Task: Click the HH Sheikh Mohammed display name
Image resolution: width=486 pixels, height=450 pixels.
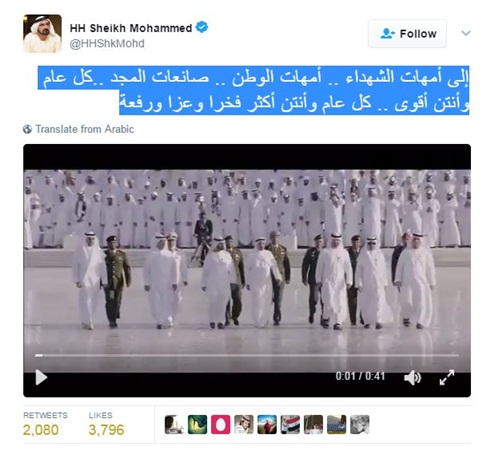Action: click(131, 28)
